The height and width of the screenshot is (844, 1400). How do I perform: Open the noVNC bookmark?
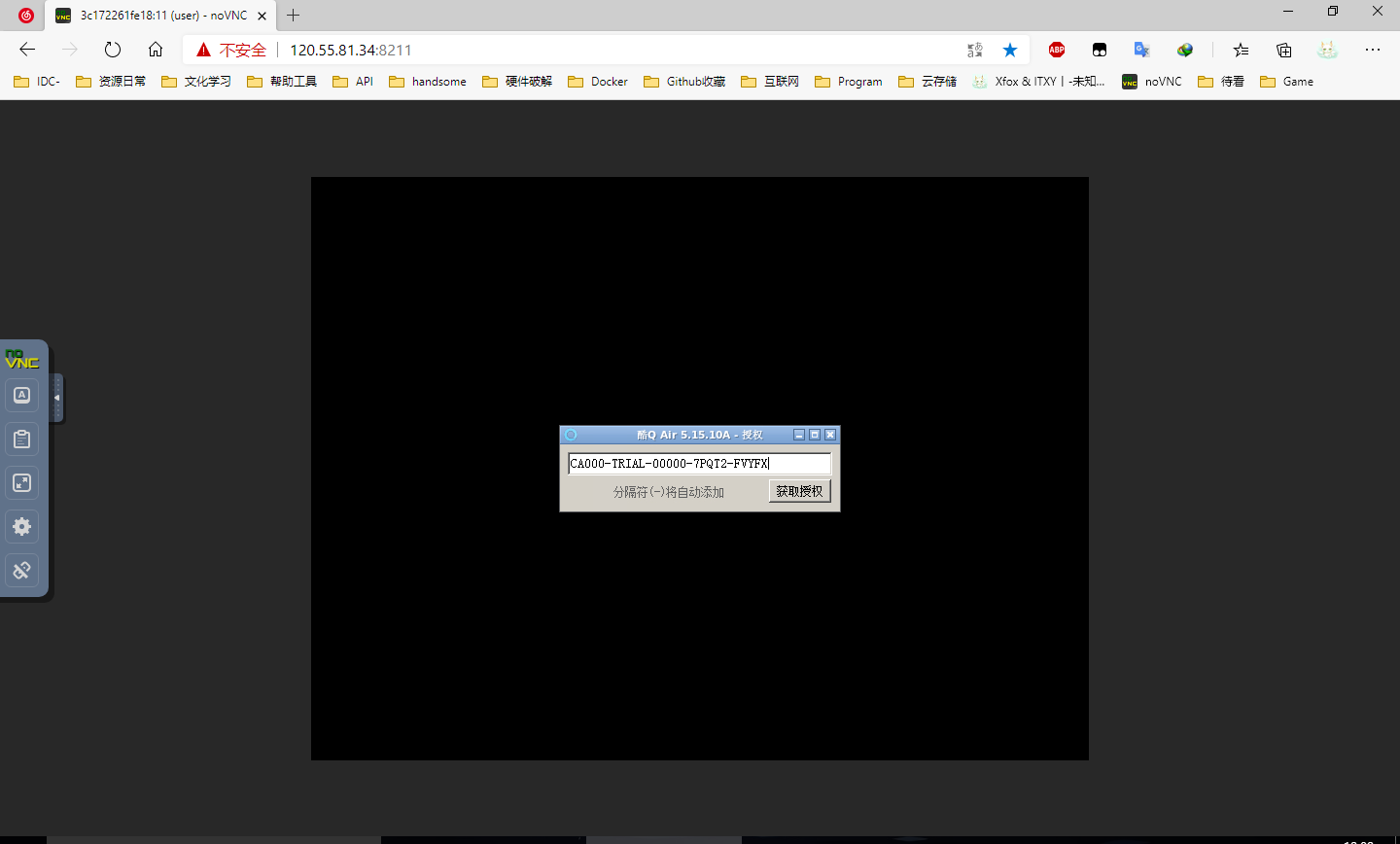[1152, 82]
